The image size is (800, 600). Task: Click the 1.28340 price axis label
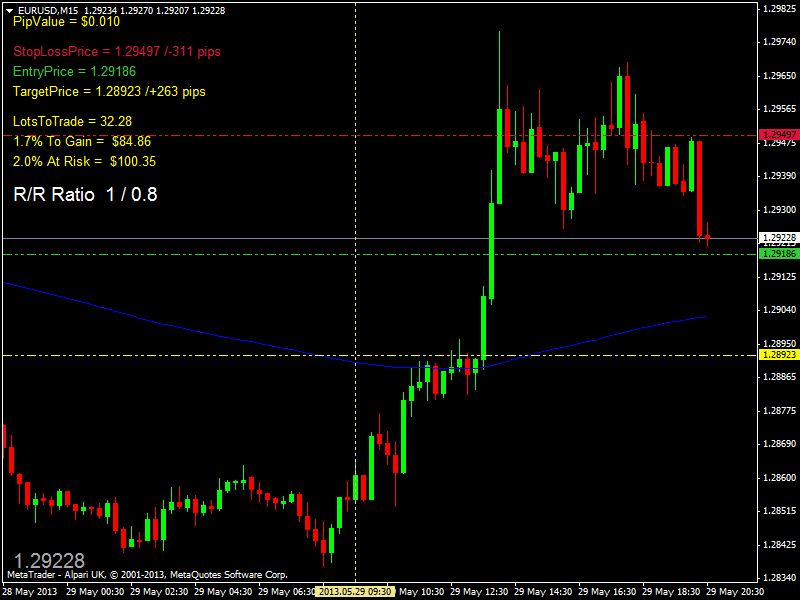pos(779,578)
